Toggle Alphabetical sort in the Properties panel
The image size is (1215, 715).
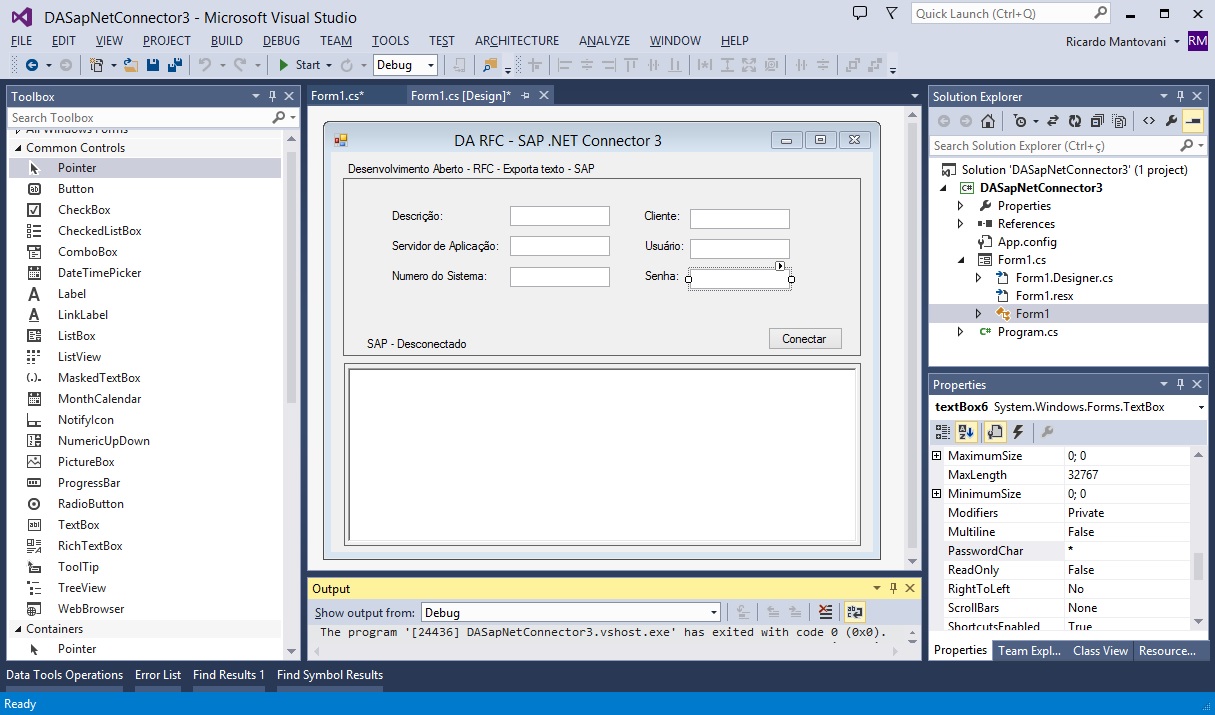click(x=966, y=432)
